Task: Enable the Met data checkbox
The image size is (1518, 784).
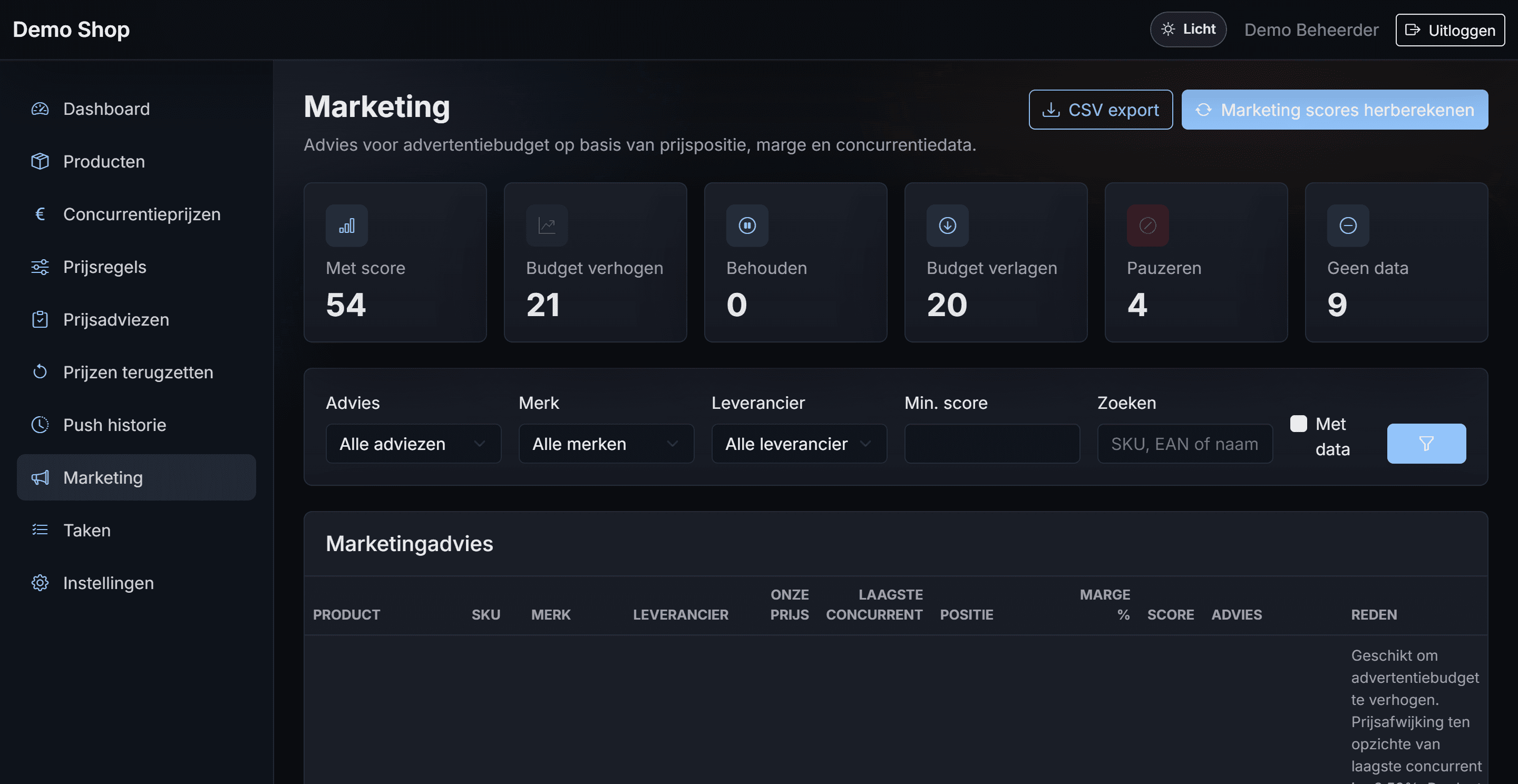Action: (1298, 424)
